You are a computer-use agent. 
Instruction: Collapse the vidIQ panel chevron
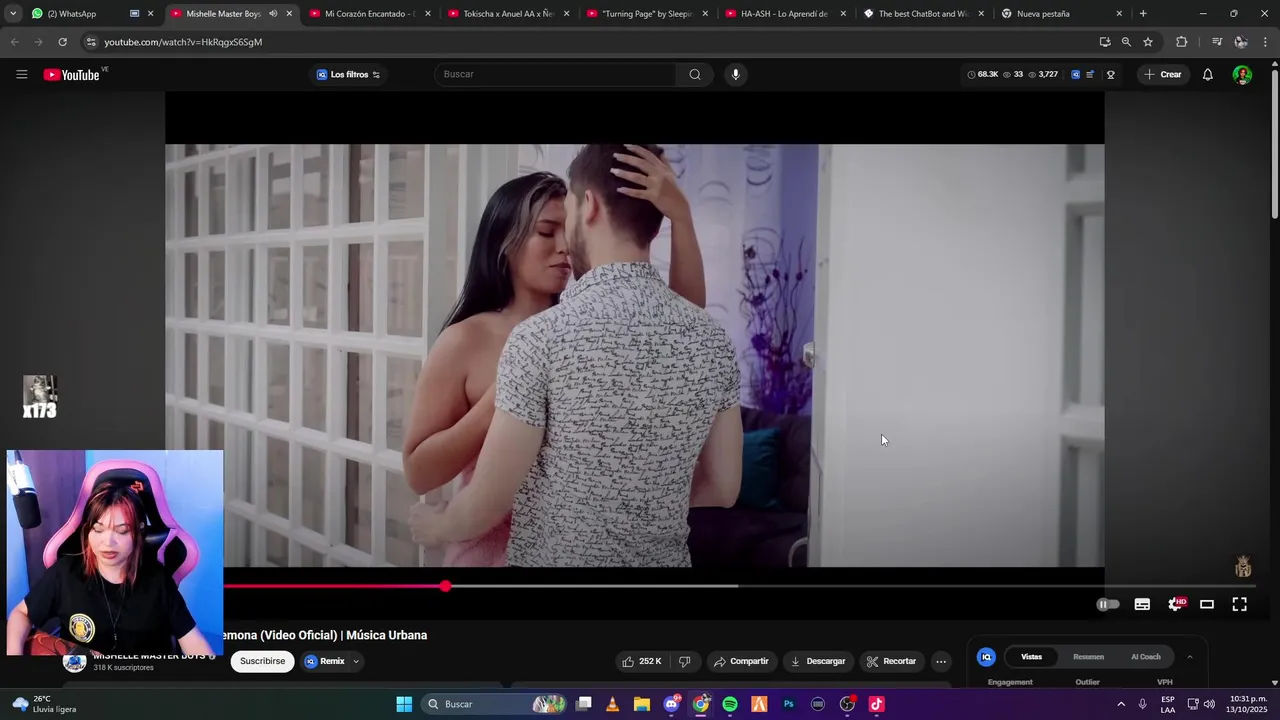point(1189,657)
